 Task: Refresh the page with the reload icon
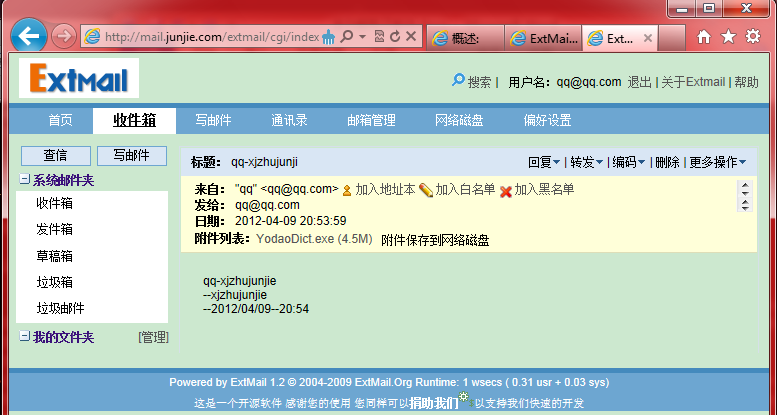point(395,36)
